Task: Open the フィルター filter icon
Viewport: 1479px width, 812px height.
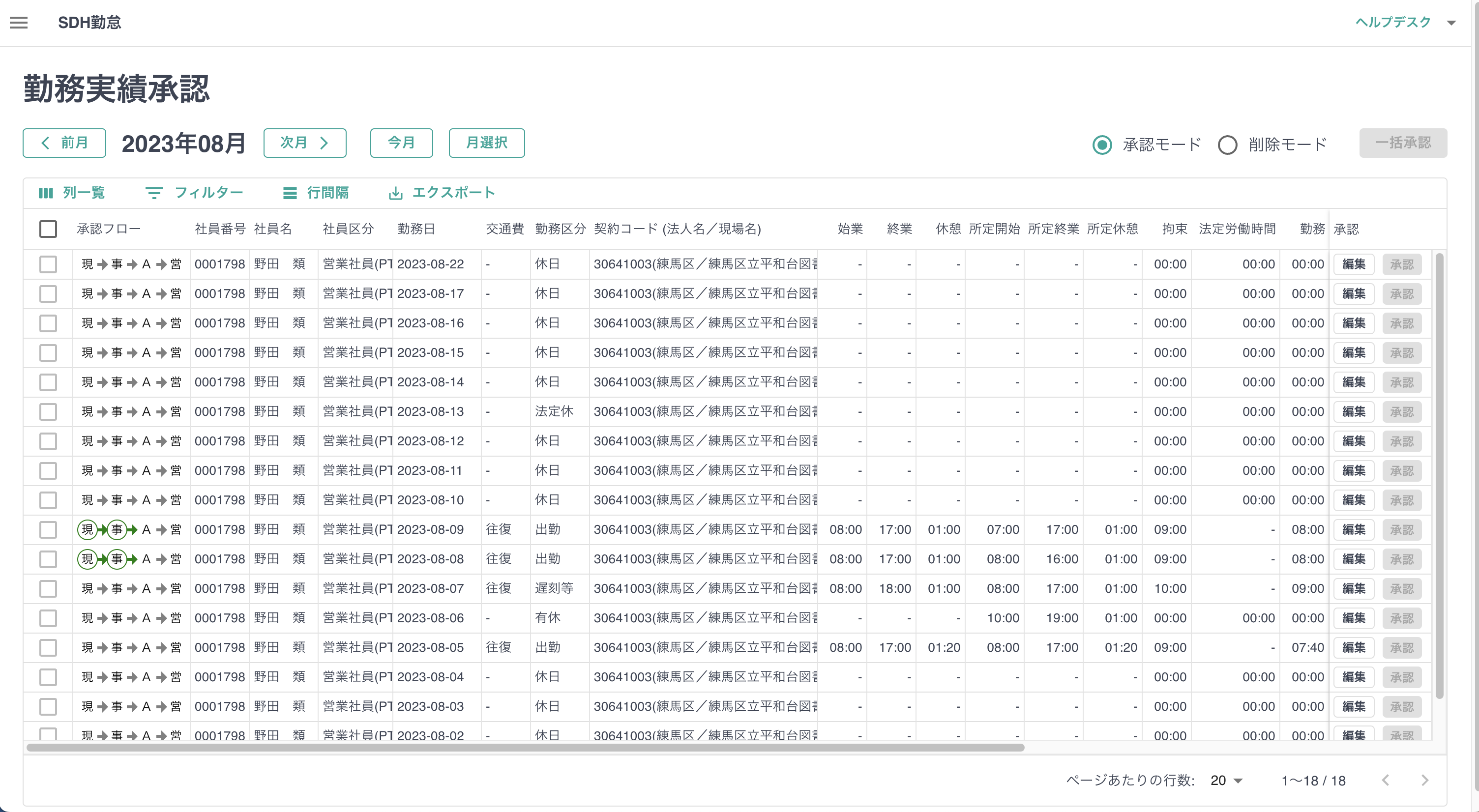Action: (154, 193)
